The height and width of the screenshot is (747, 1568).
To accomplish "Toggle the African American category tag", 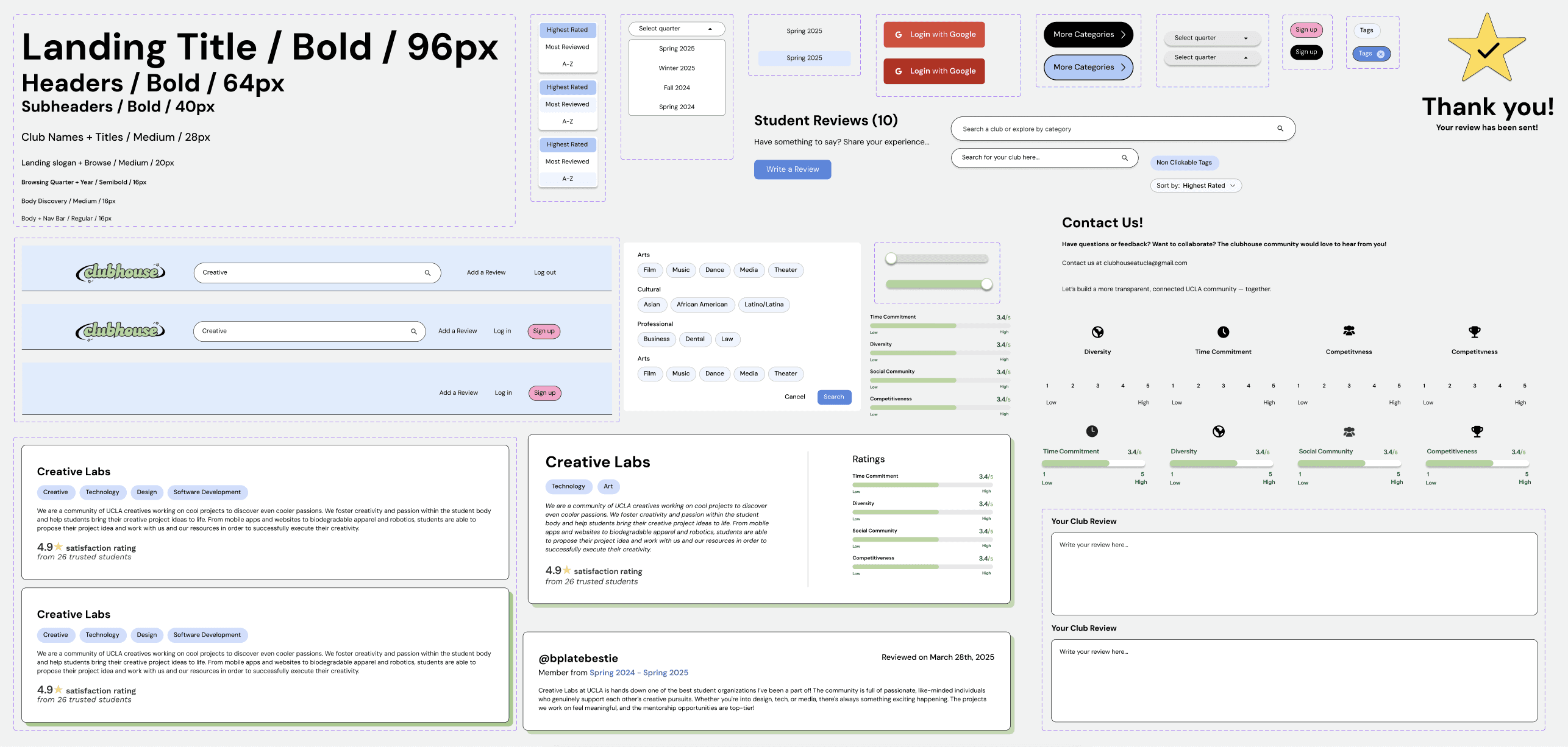I will click(x=702, y=305).
